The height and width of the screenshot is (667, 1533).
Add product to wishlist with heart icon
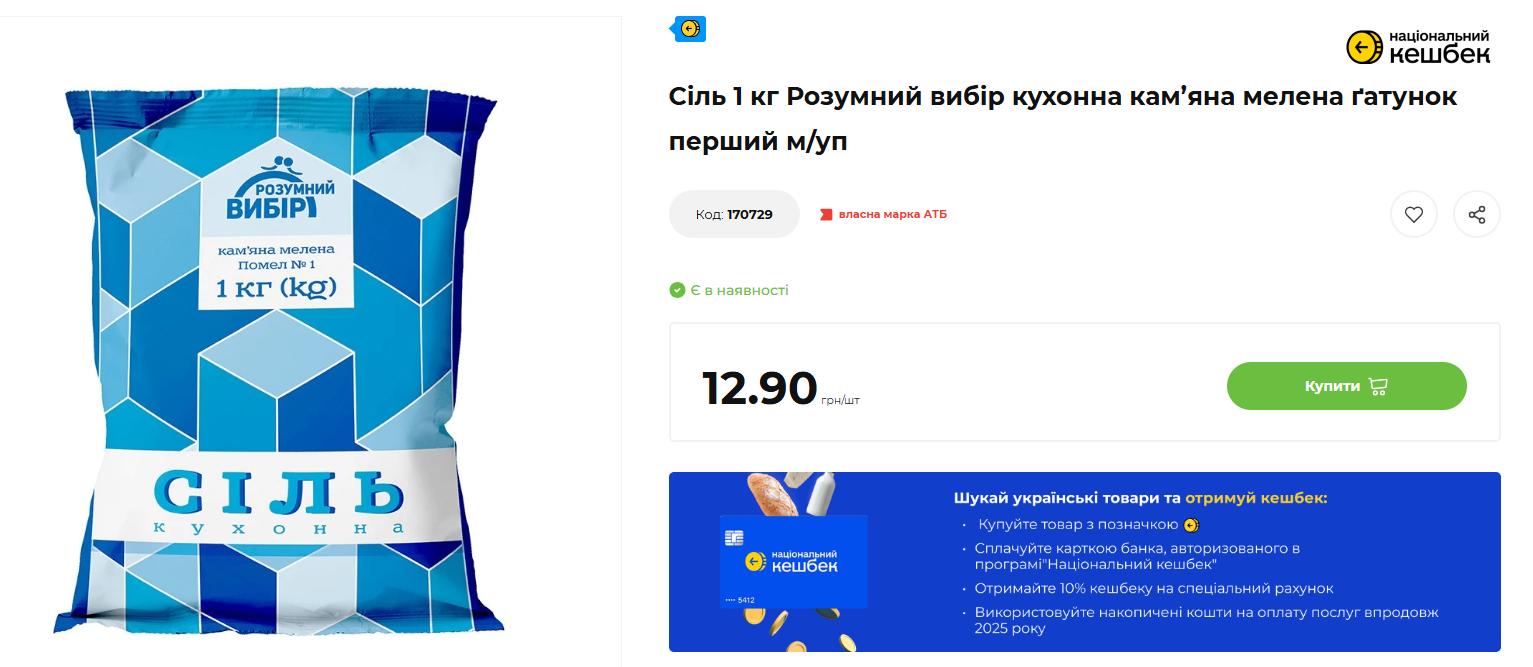(1413, 214)
